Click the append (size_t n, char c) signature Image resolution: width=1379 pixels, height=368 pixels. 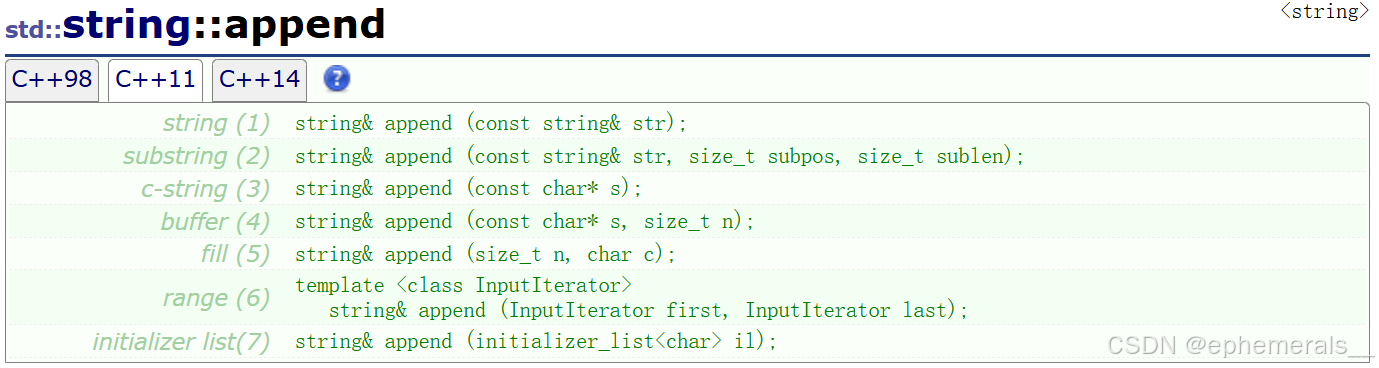485,255
